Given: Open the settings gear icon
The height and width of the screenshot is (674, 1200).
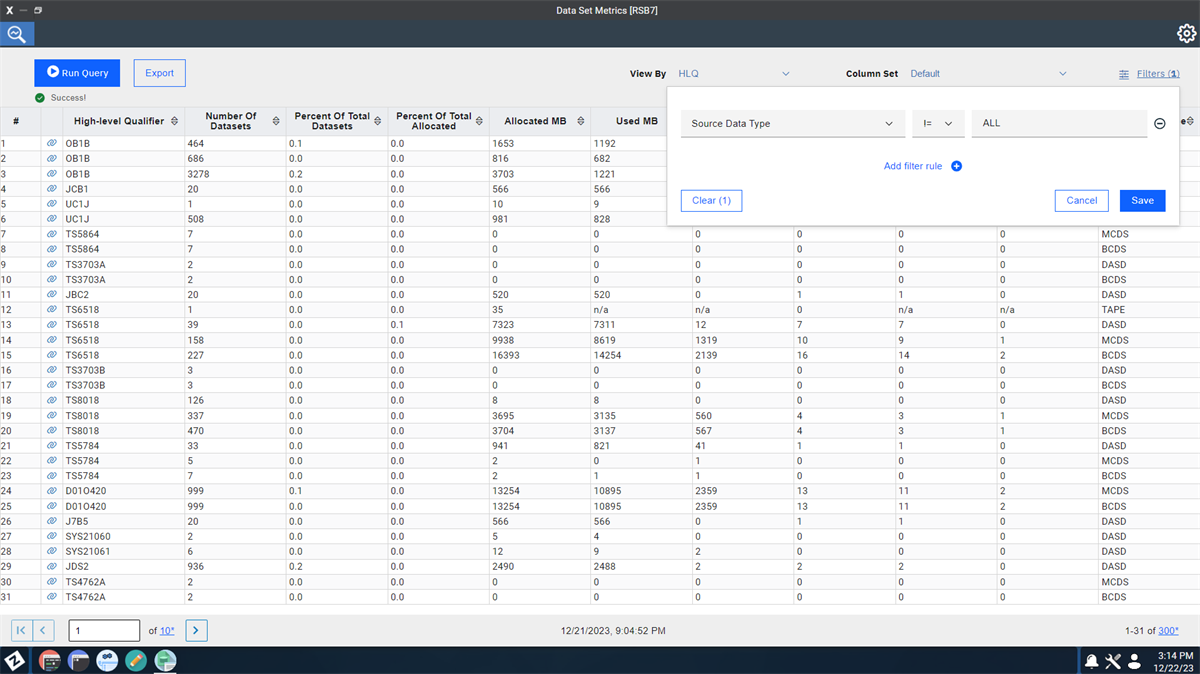Looking at the screenshot, I should [x=1185, y=34].
